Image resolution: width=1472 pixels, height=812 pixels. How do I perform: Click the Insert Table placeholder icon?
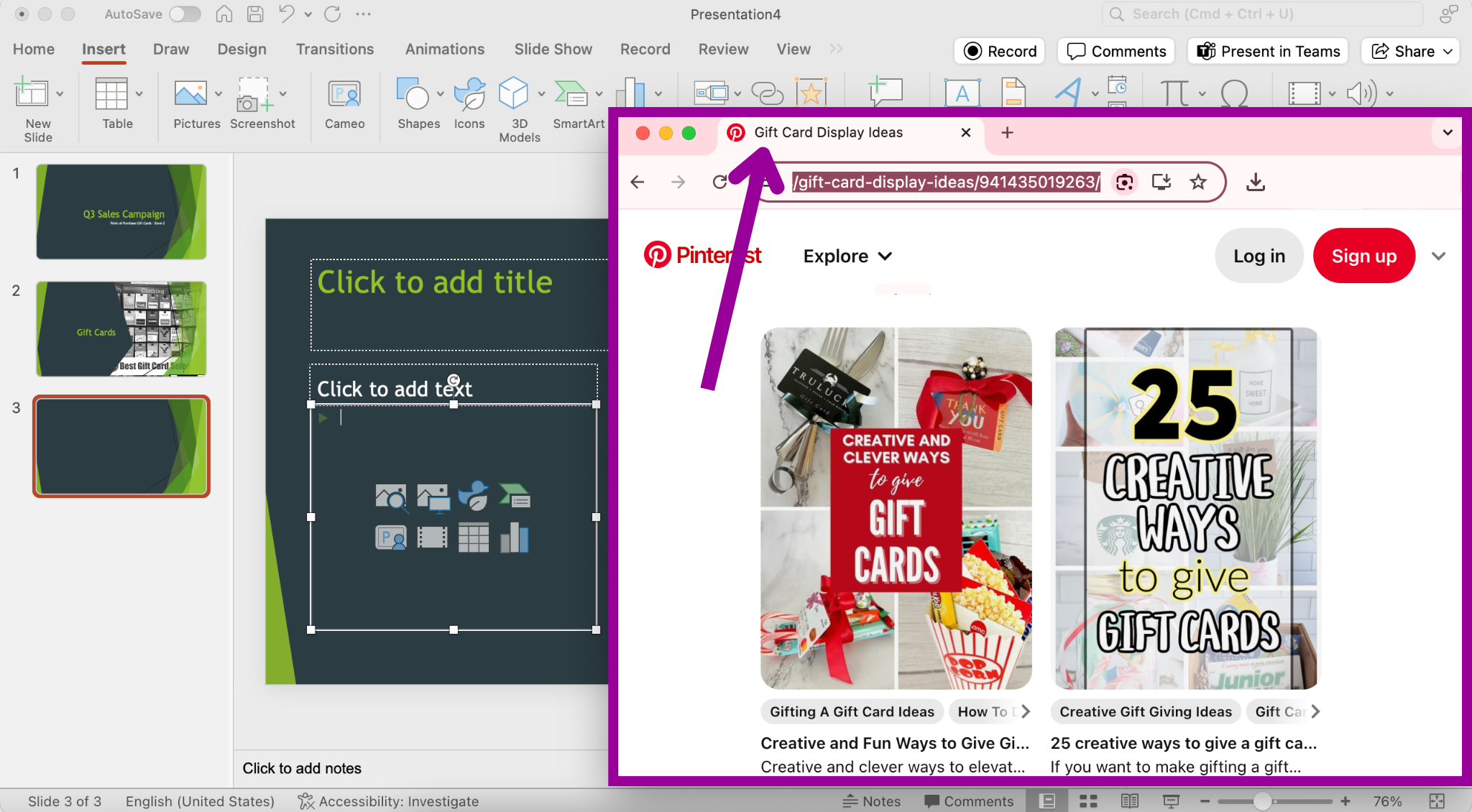coord(473,538)
